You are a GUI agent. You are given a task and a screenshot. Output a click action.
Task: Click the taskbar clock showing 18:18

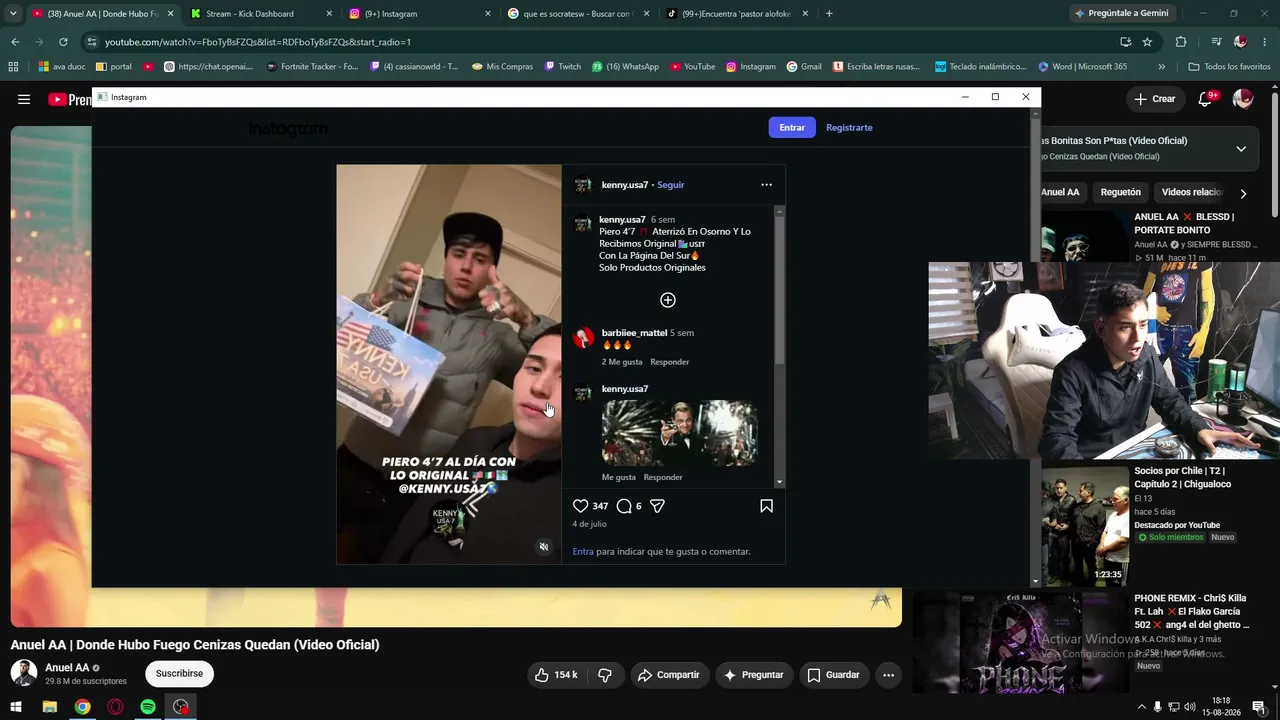click(1221, 707)
